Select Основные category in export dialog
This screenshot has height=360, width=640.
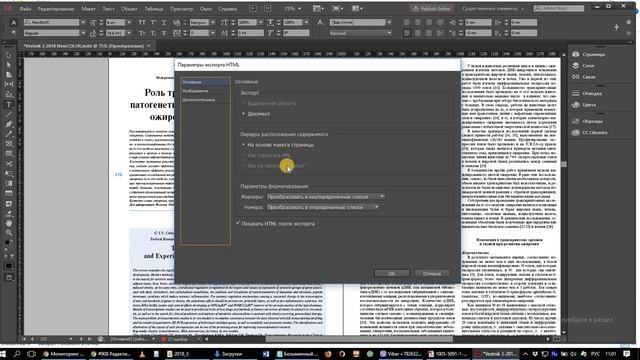click(x=205, y=82)
